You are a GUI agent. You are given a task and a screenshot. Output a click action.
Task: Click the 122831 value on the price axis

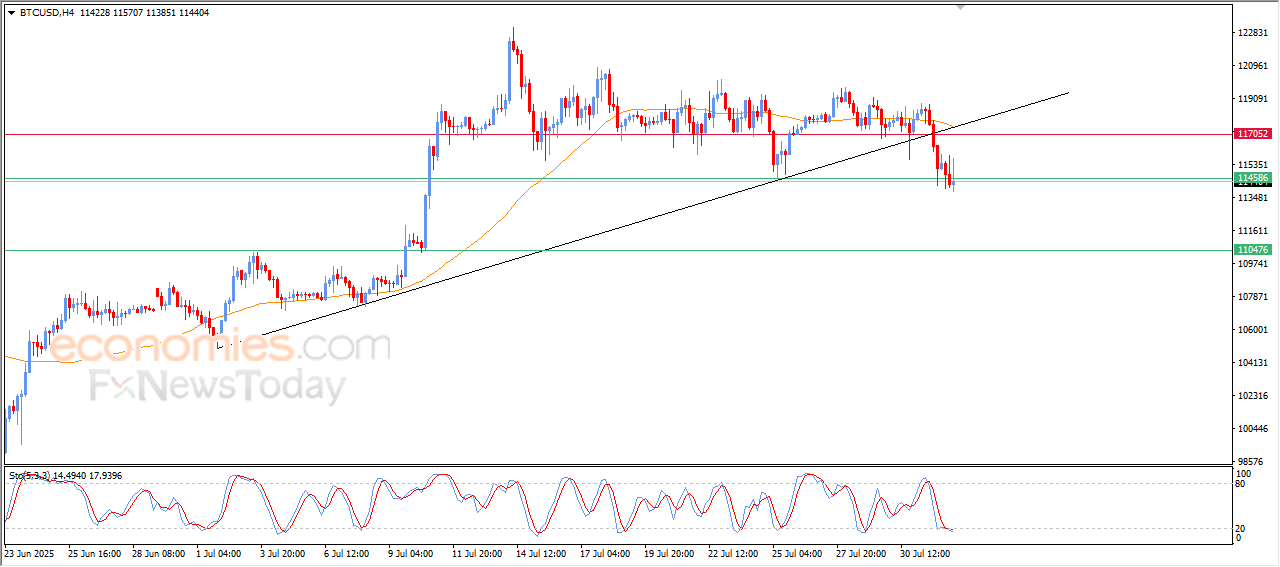pos(1253,33)
